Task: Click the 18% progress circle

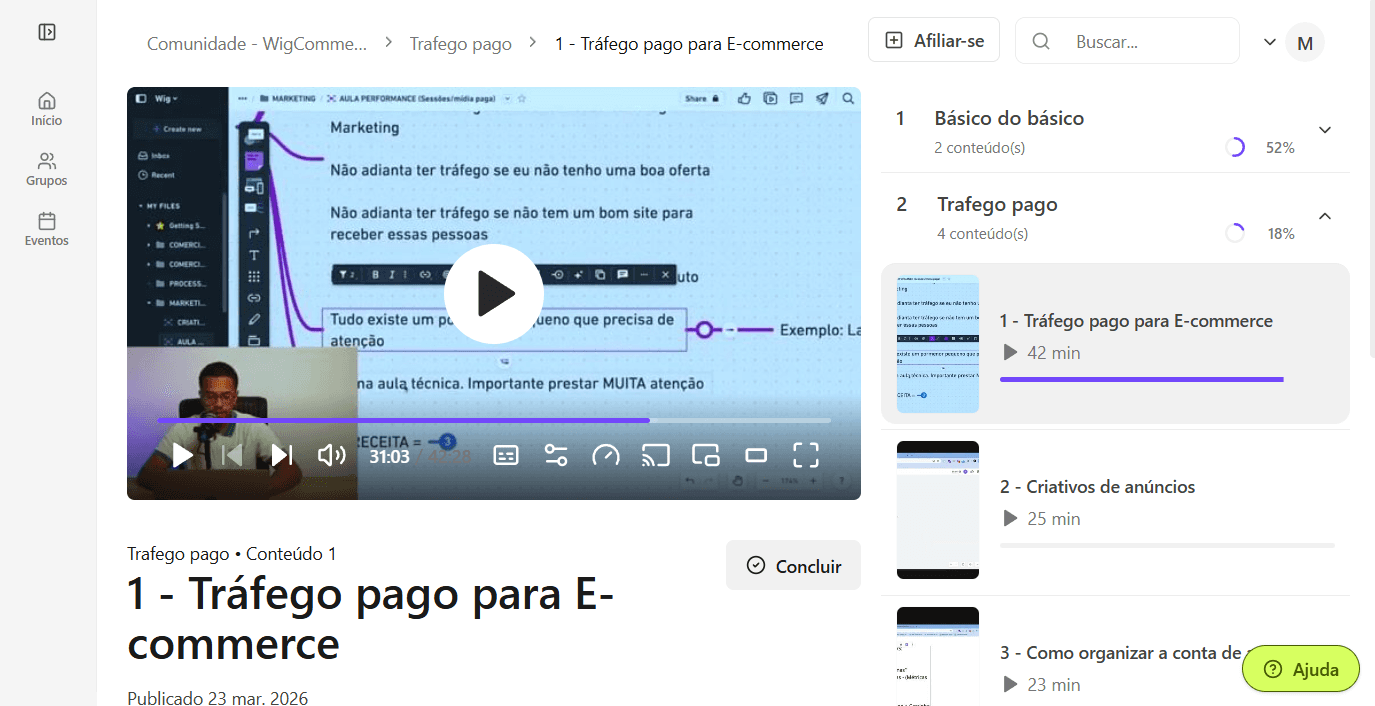Action: tap(1235, 233)
